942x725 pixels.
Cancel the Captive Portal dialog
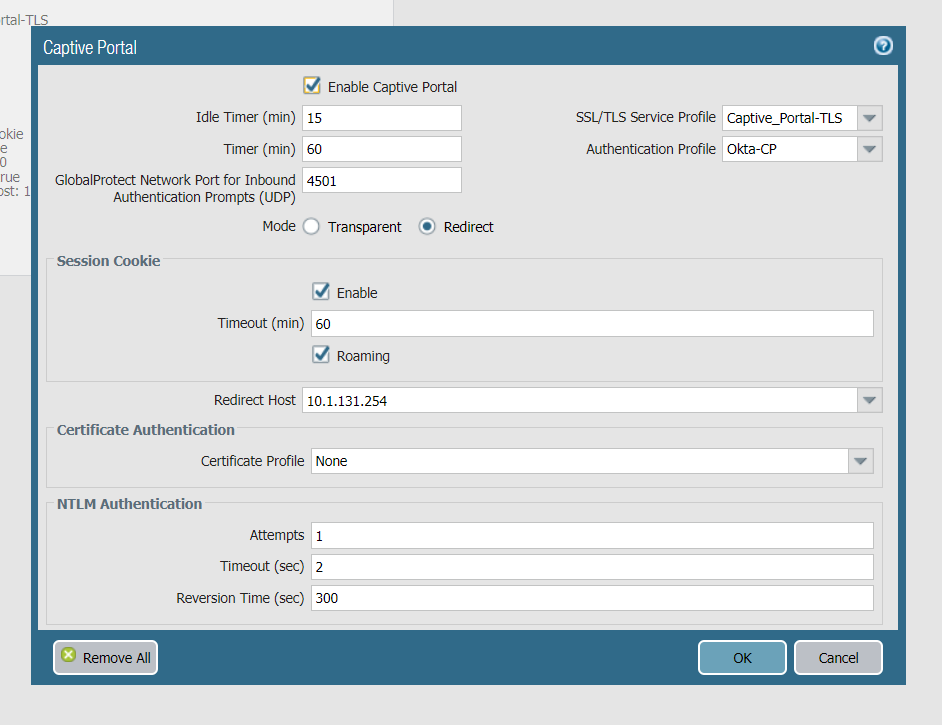(838, 657)
